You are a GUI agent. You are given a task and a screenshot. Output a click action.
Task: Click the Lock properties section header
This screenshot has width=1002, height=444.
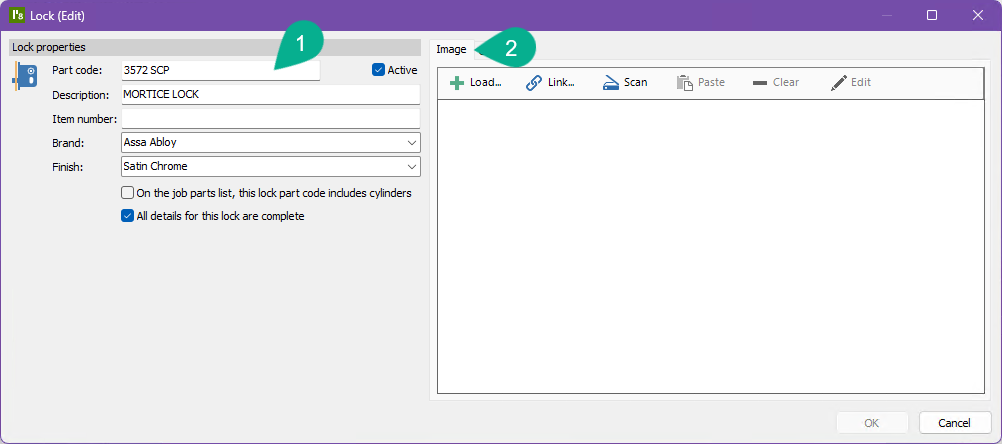pyautogui.click(x=215, y=47)
